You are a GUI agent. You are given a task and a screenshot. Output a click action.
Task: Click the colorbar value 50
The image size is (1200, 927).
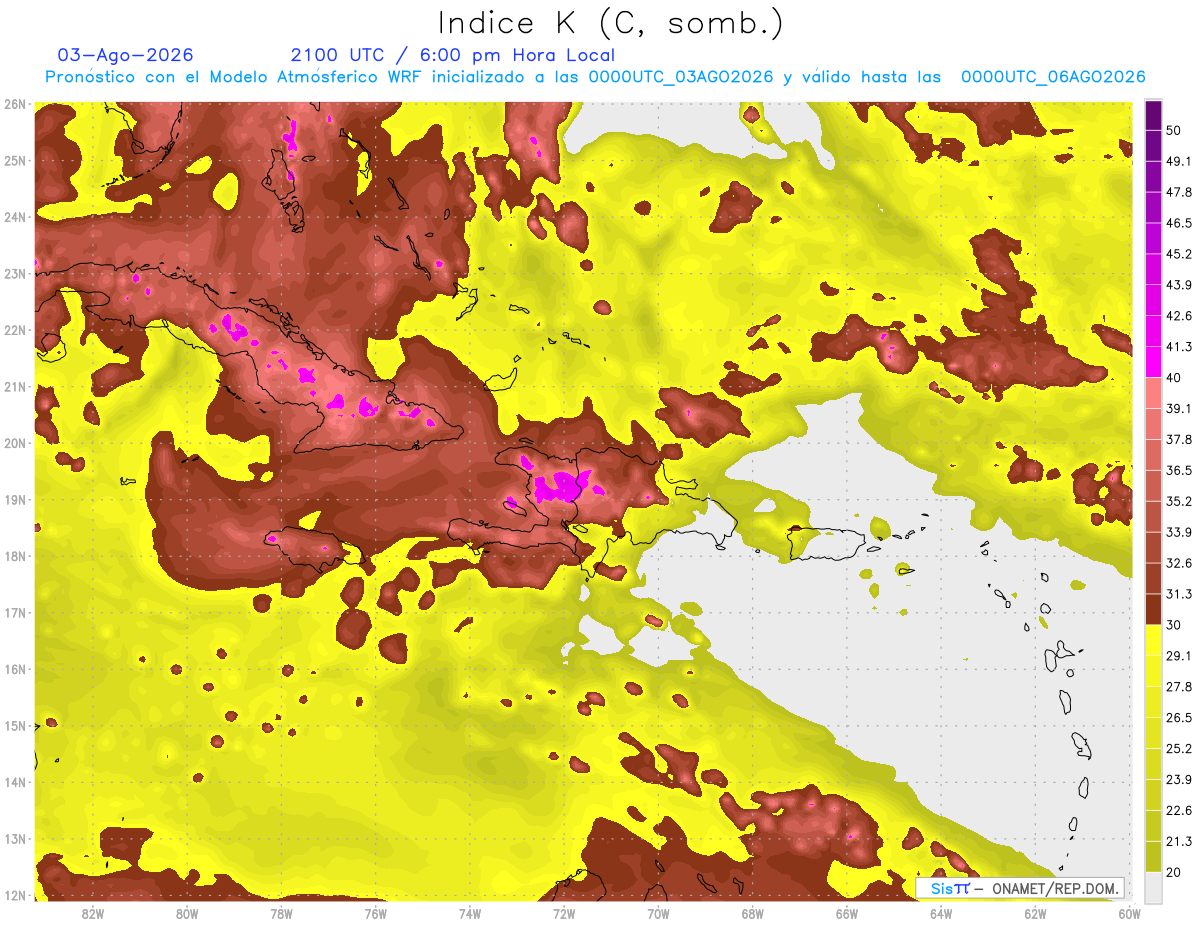click(1175, 131)
